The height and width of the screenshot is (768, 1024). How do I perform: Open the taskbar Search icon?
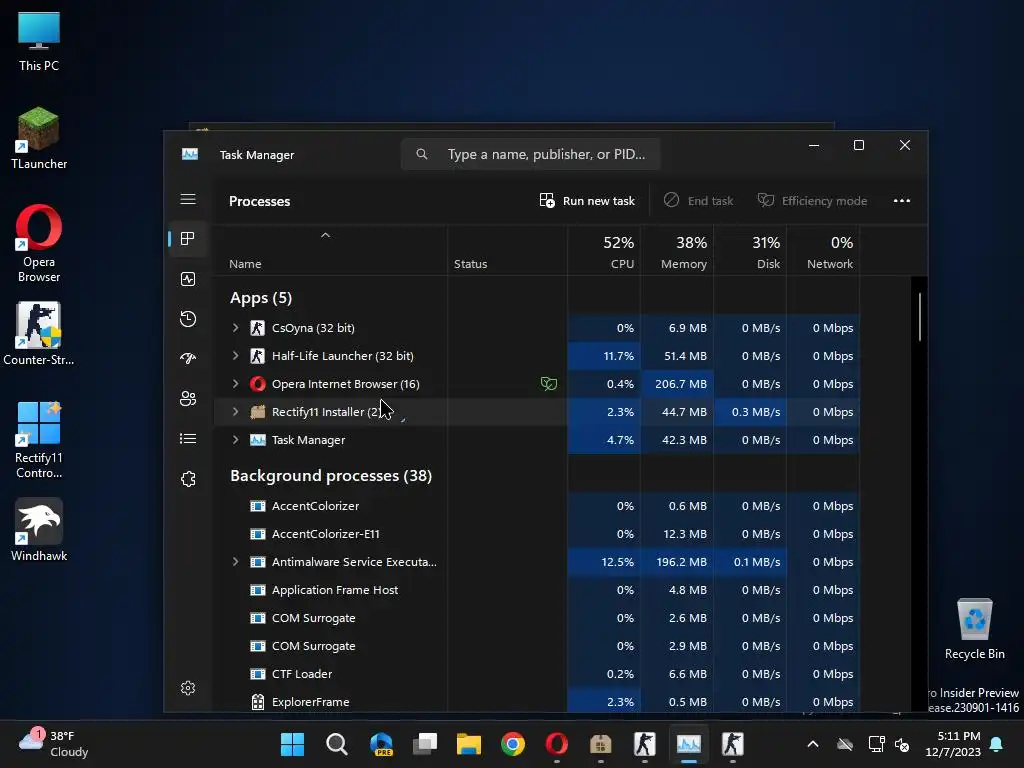pyautogui.click(x=337, y=744)
